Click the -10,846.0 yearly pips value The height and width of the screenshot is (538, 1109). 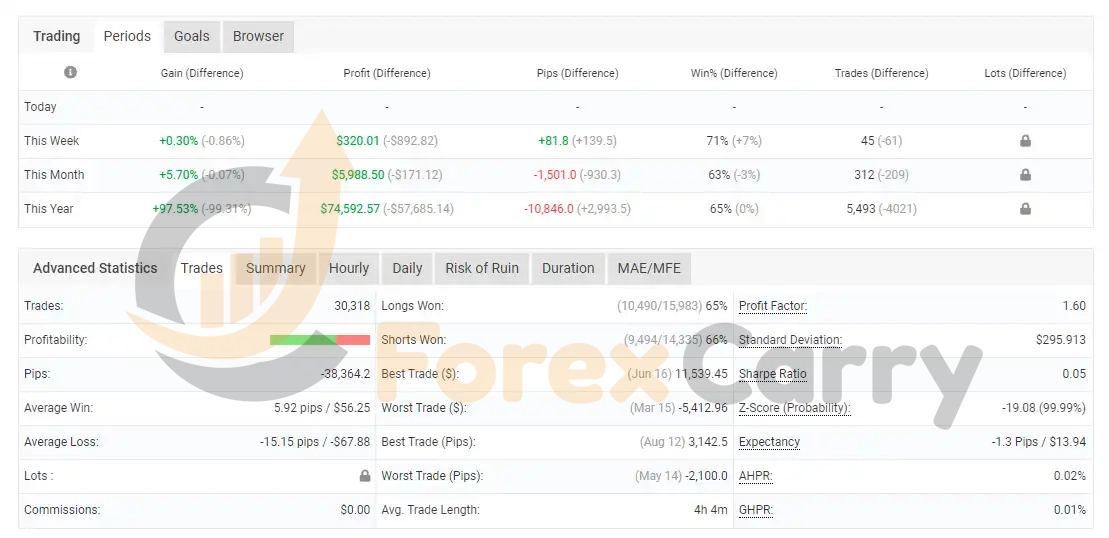[549, 209]
